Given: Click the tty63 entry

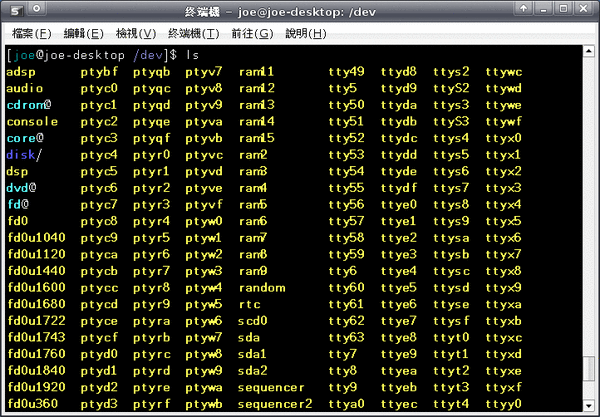Looking at the screenshot, I should [346, 337].
